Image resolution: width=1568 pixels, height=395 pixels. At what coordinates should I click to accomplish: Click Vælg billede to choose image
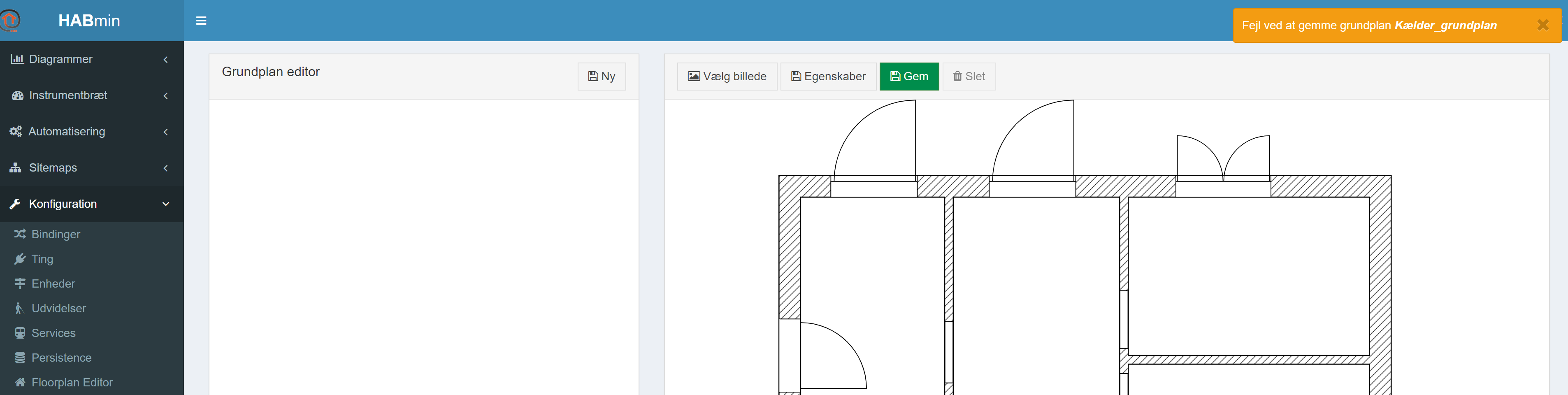click(x=727, y=77)
